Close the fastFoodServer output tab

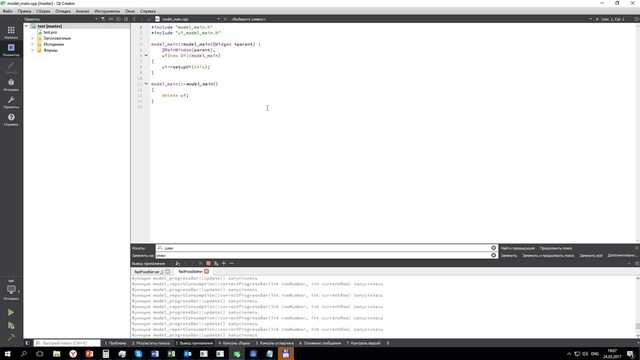tap(168, 271)
